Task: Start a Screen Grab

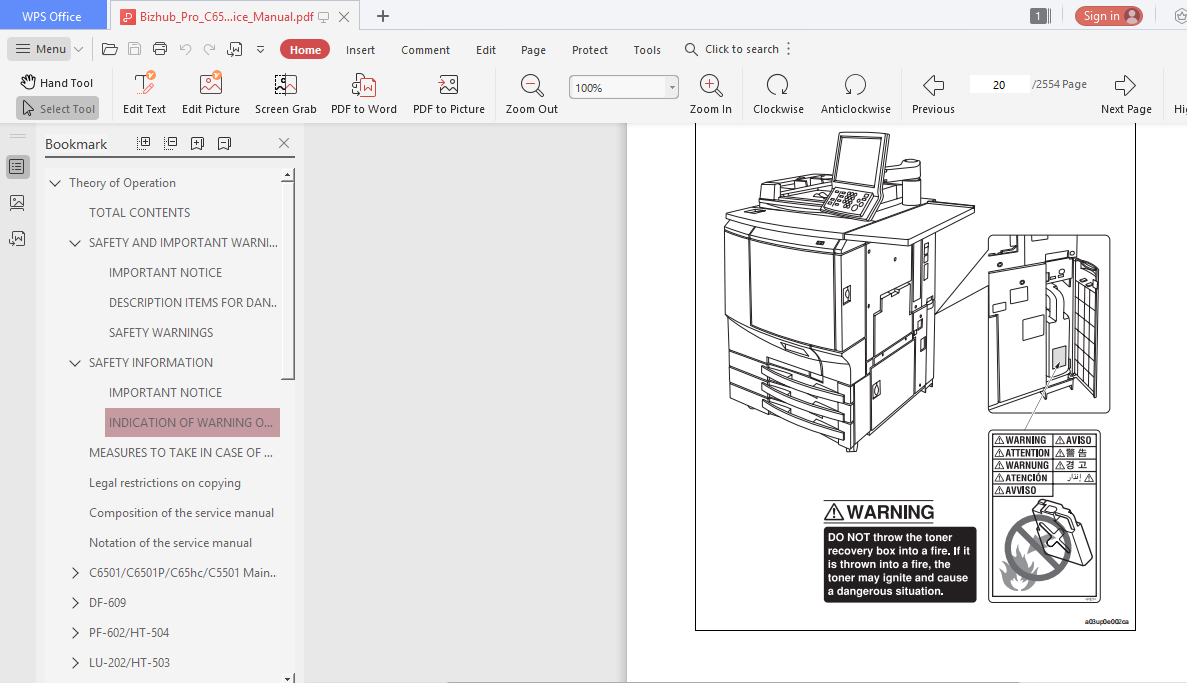Action: pos(285,92)
